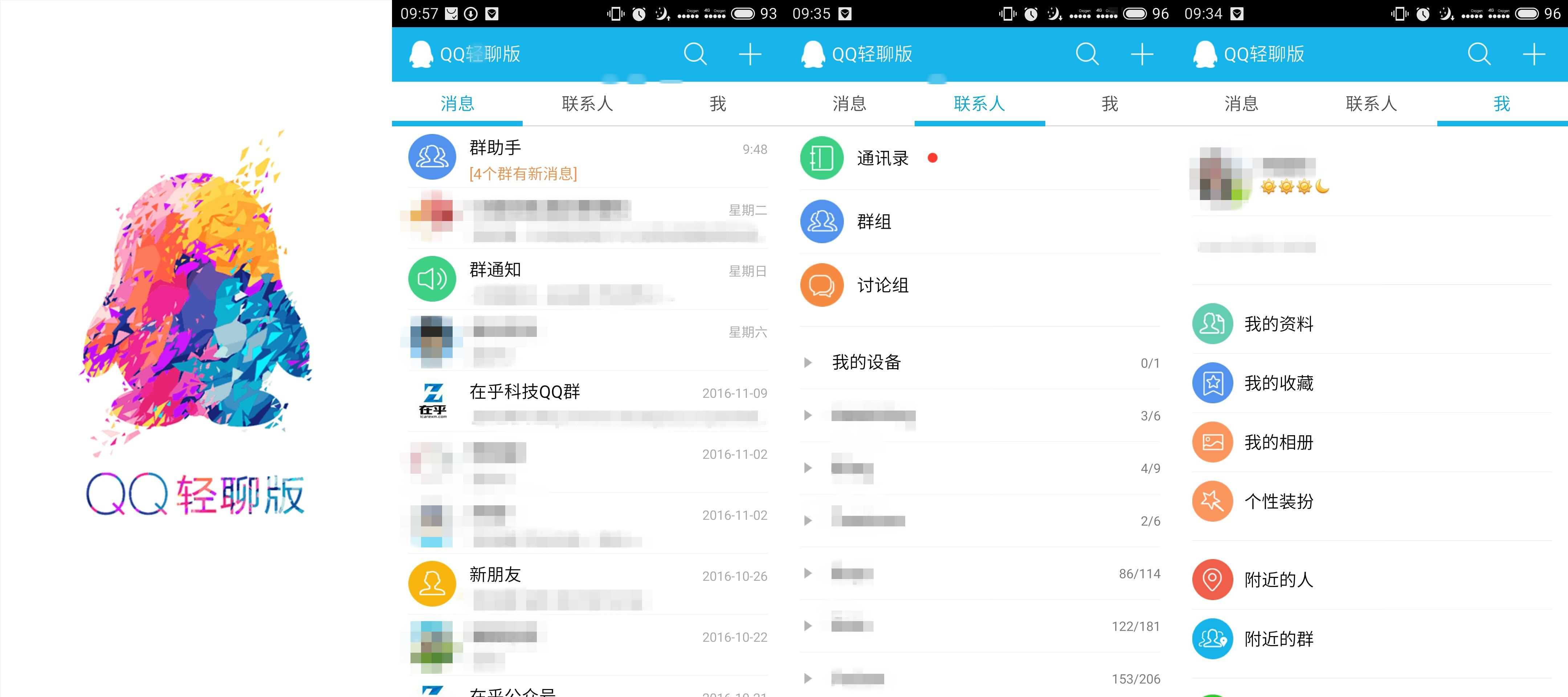
Task: Select 联系人 tab in 09:35 screen
Action: click(979, 104)
